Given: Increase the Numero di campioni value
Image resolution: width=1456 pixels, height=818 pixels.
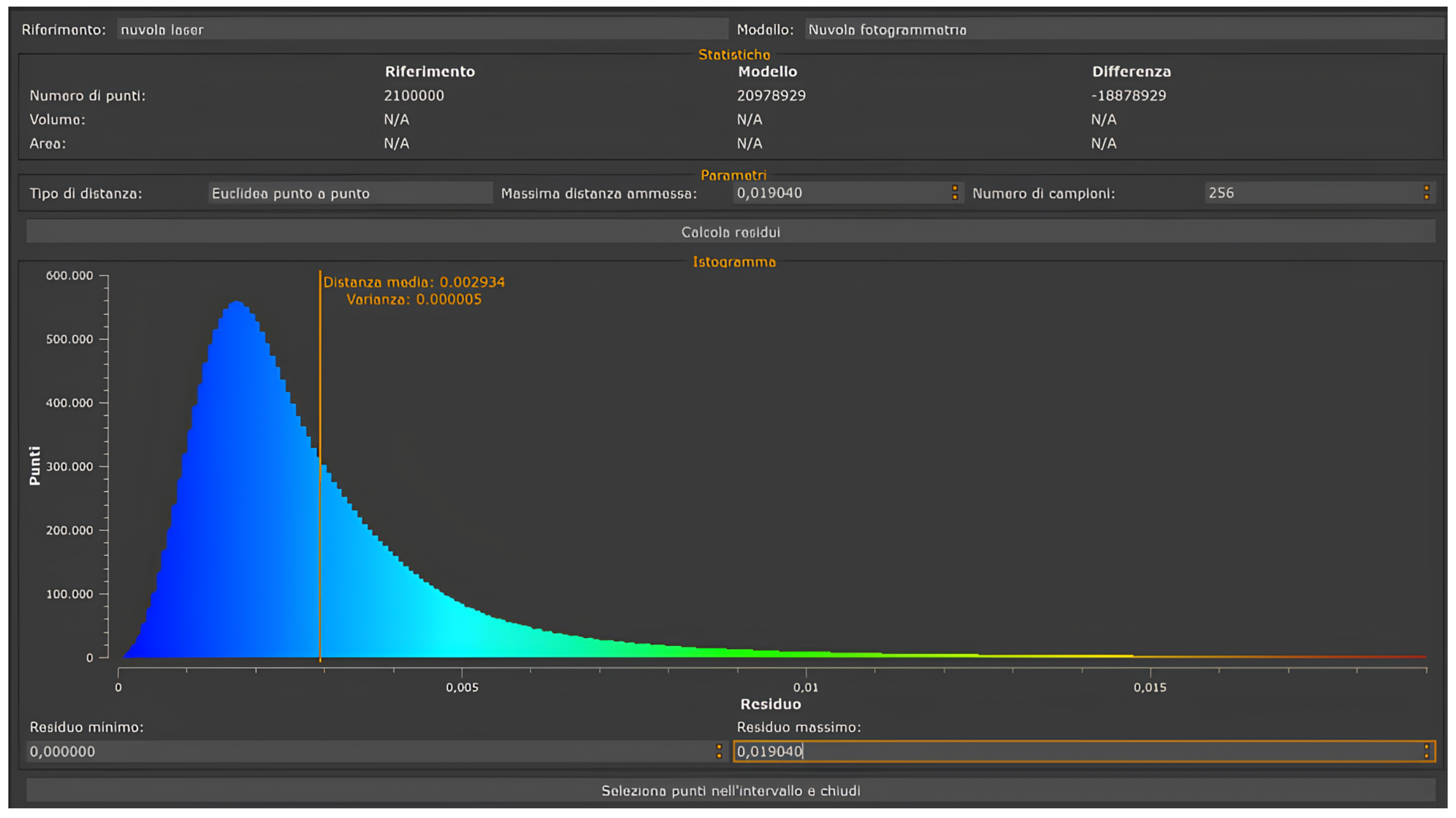Looking at the screenshot, I should tap(1426, 188).
